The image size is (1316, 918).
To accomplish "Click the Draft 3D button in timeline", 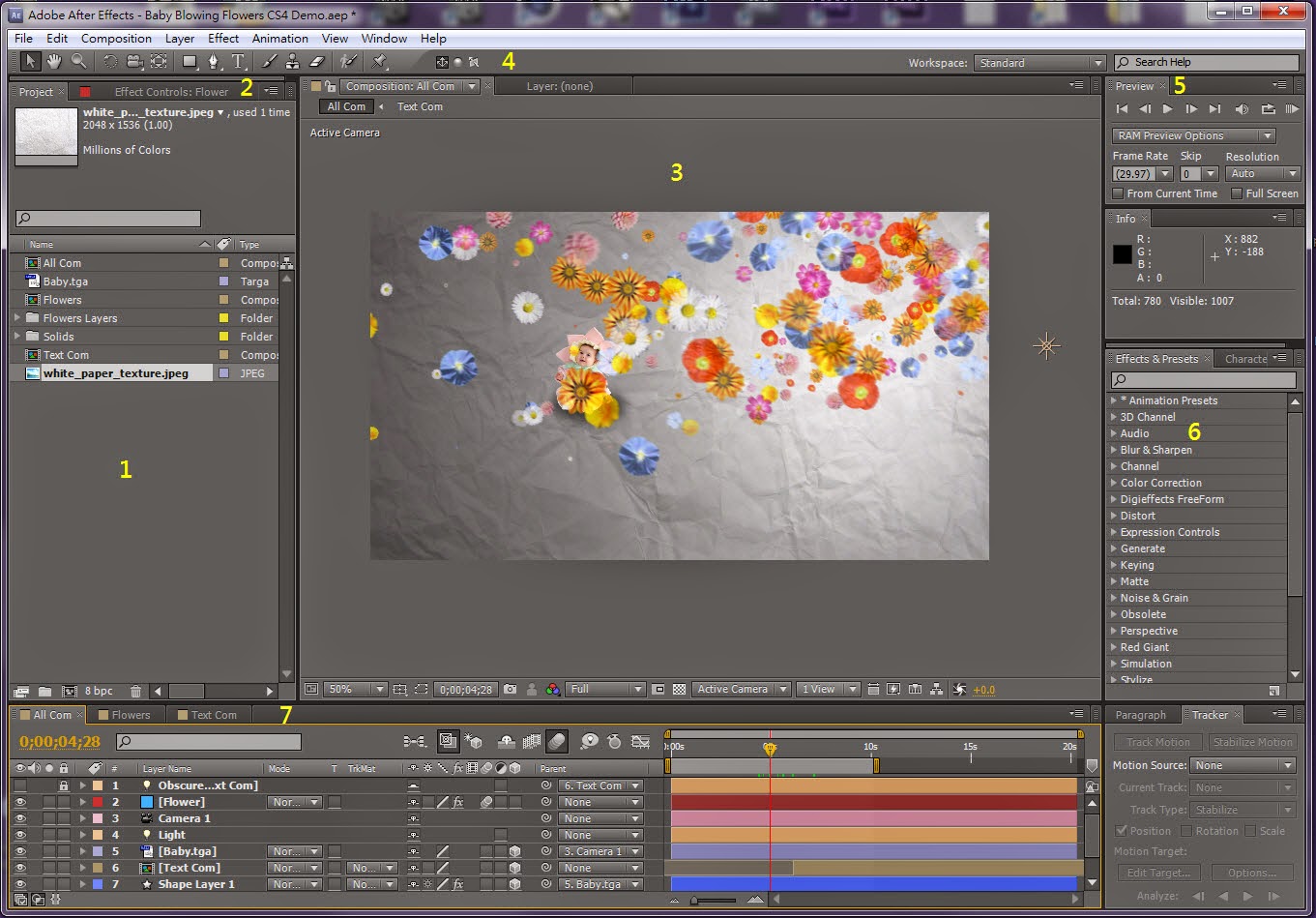I will [474, 741].
